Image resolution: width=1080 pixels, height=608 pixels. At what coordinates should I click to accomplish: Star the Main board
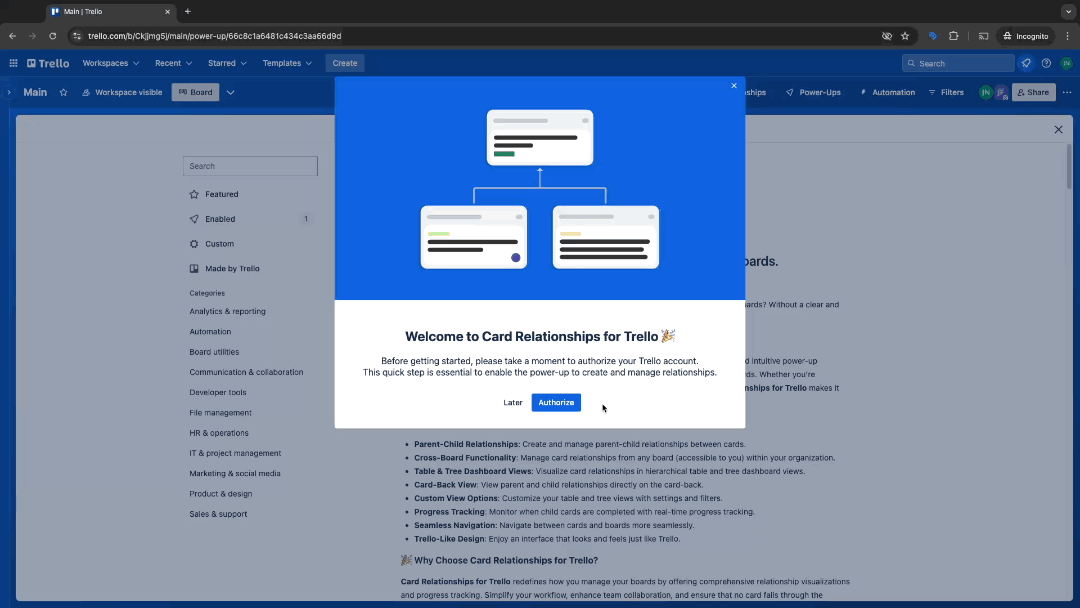coord(63,91)
